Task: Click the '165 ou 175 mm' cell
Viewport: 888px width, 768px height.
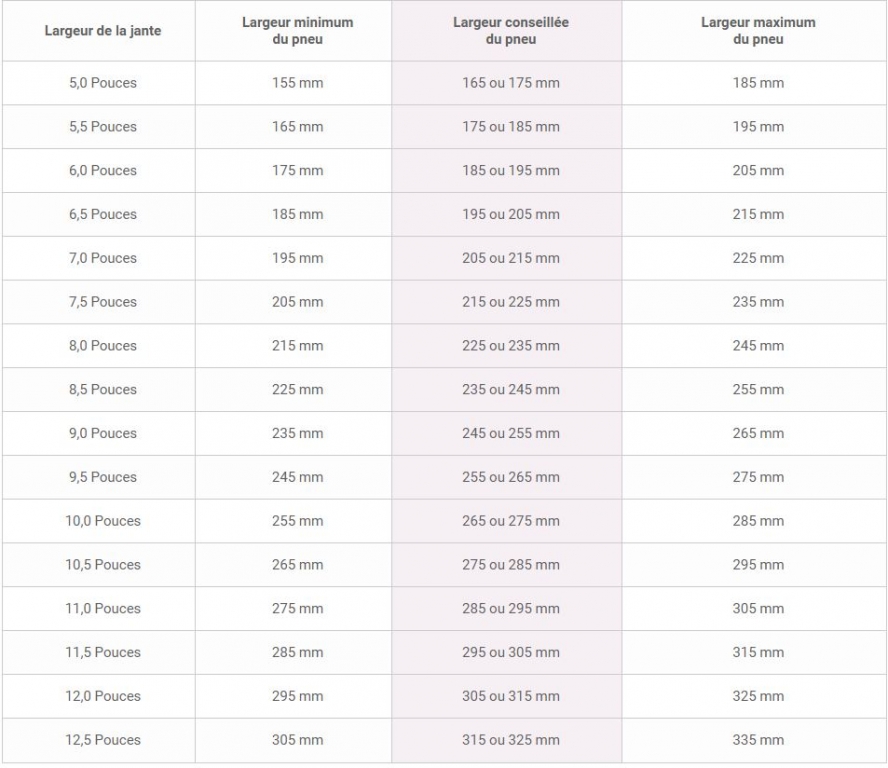Action: click(511, 83)
